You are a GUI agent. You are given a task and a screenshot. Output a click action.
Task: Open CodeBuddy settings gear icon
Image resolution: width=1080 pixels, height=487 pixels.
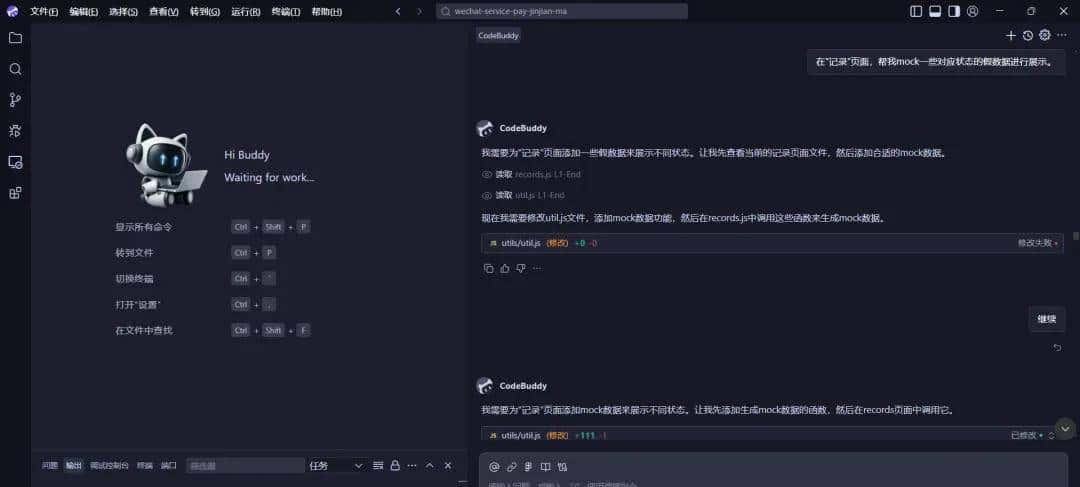pyautogui.click(x=1045, y=35)
